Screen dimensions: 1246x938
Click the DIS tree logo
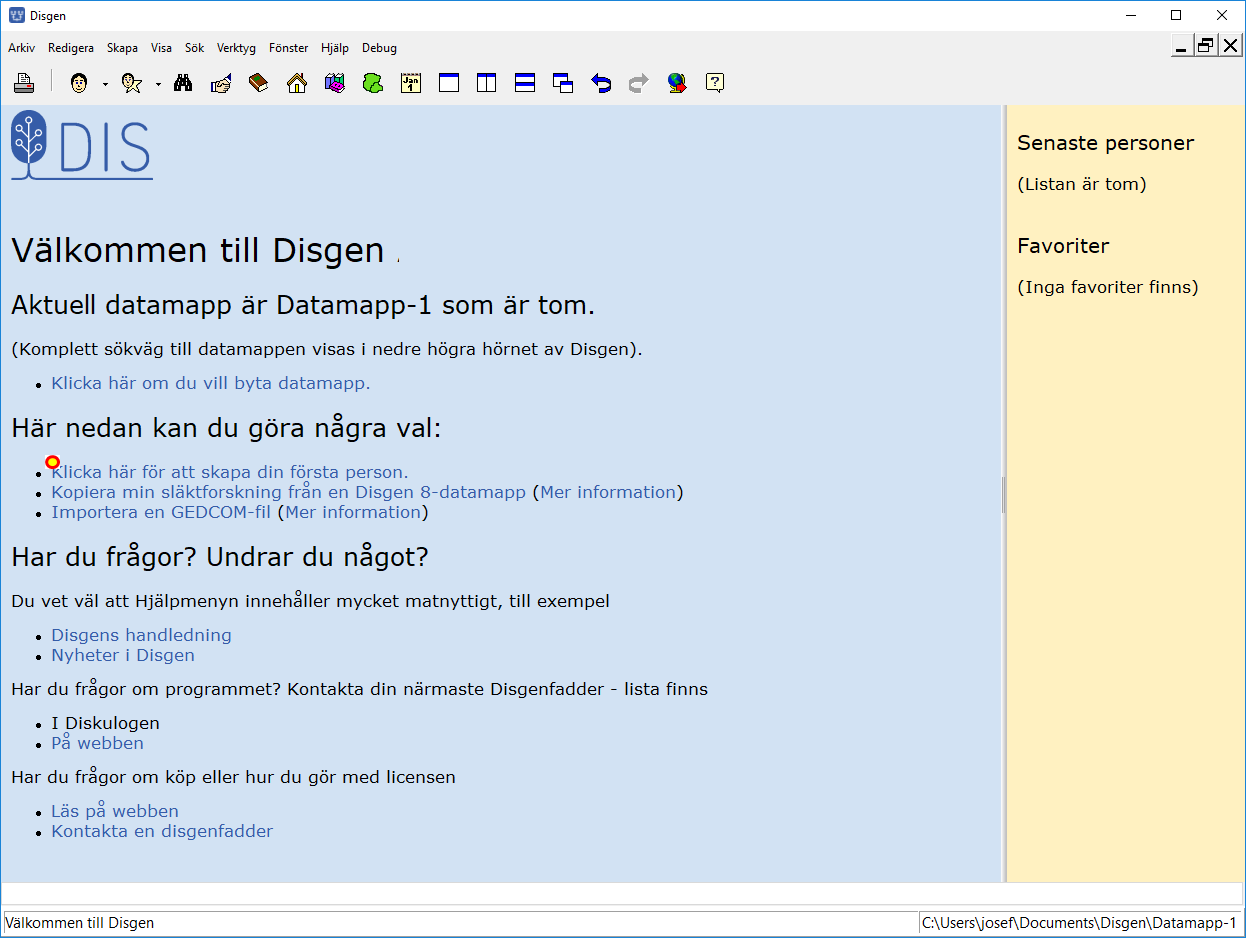[81, 146]
